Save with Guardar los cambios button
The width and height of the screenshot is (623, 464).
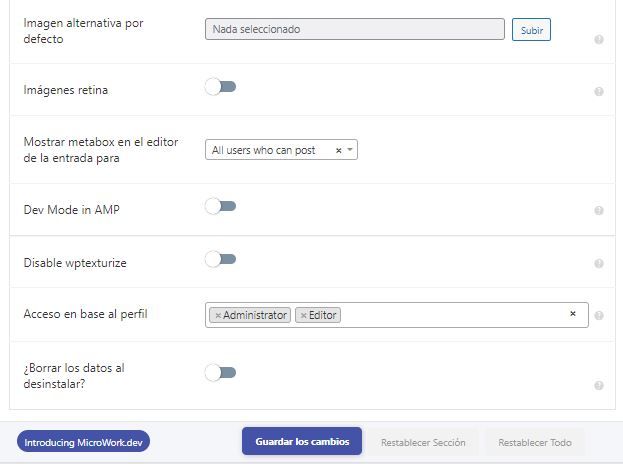pyautogui.click(x=302, y=441)
